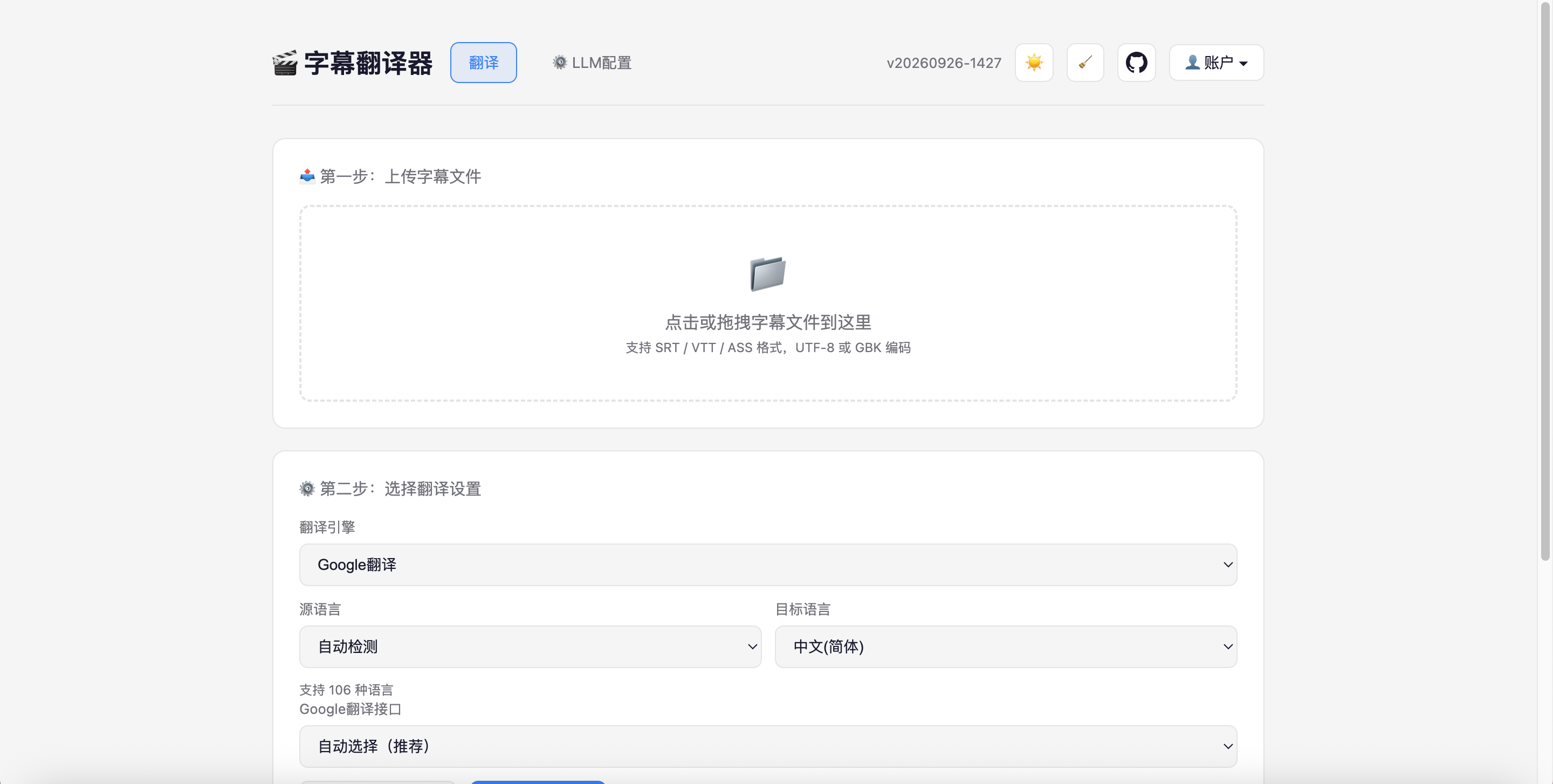Click the clapperboard logo icon

click(285, 63)
